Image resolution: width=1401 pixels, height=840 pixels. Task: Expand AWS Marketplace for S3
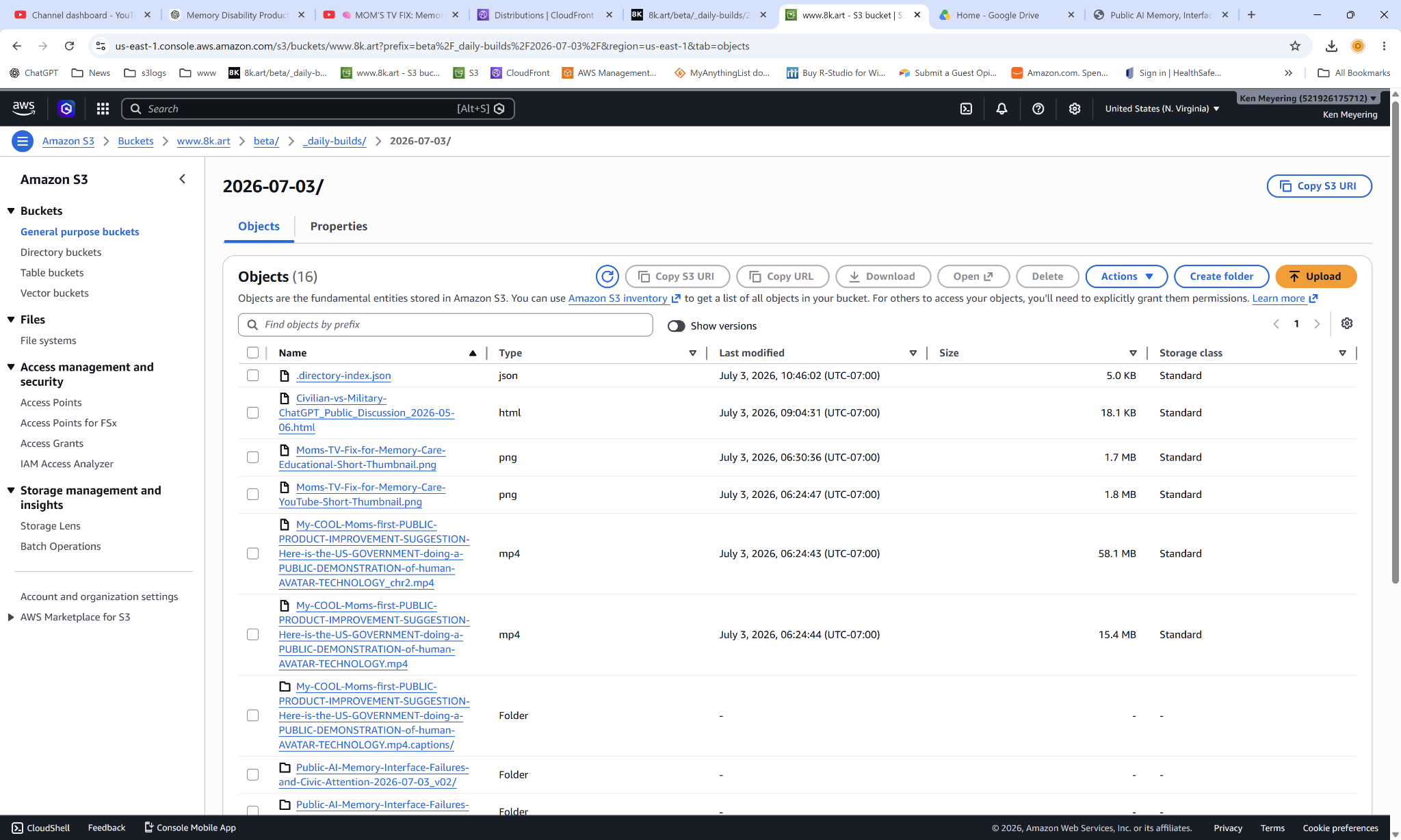[x=11, y=617]
